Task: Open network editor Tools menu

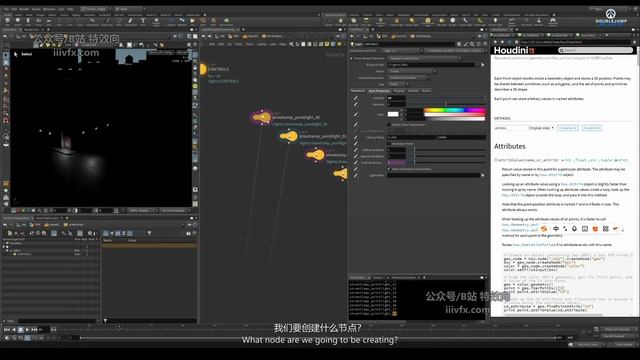Action: 249,44
